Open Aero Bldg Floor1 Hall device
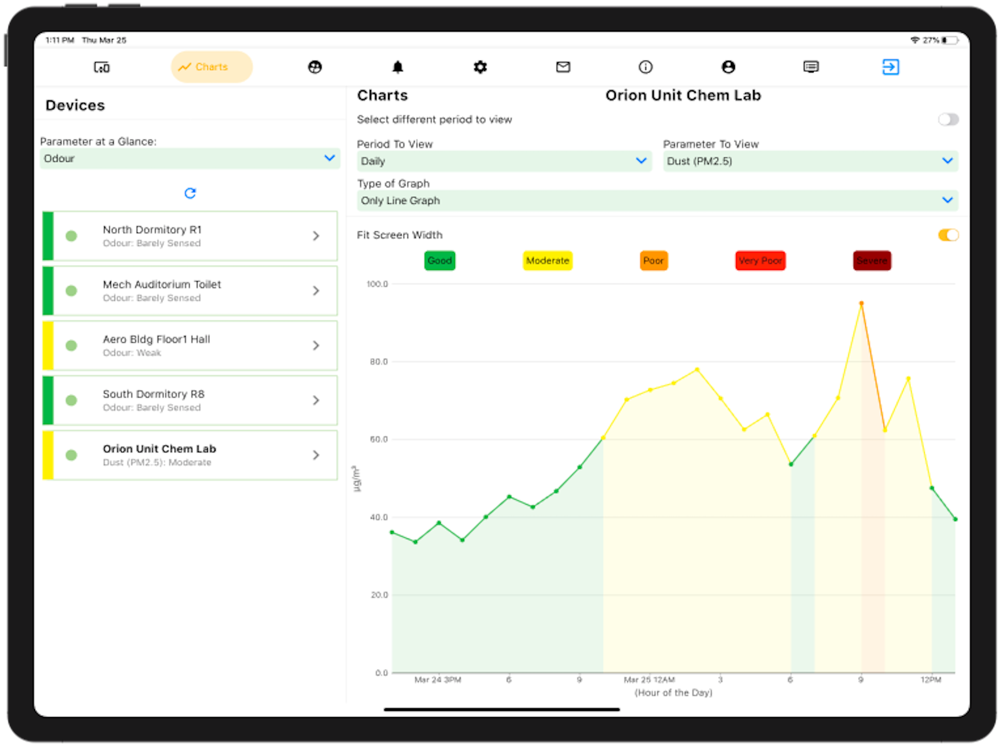Viewport: 1000px width, 750px height. (x=189, y=346)
